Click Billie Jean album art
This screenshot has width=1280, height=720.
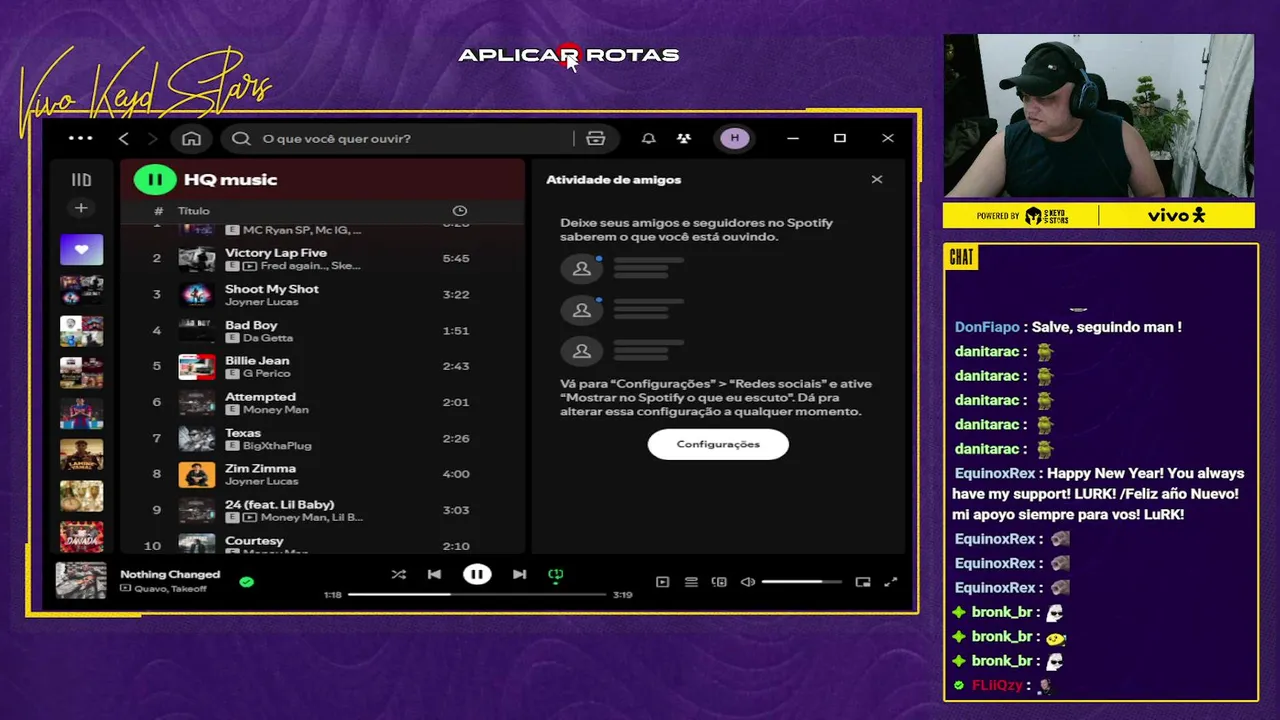197,366
